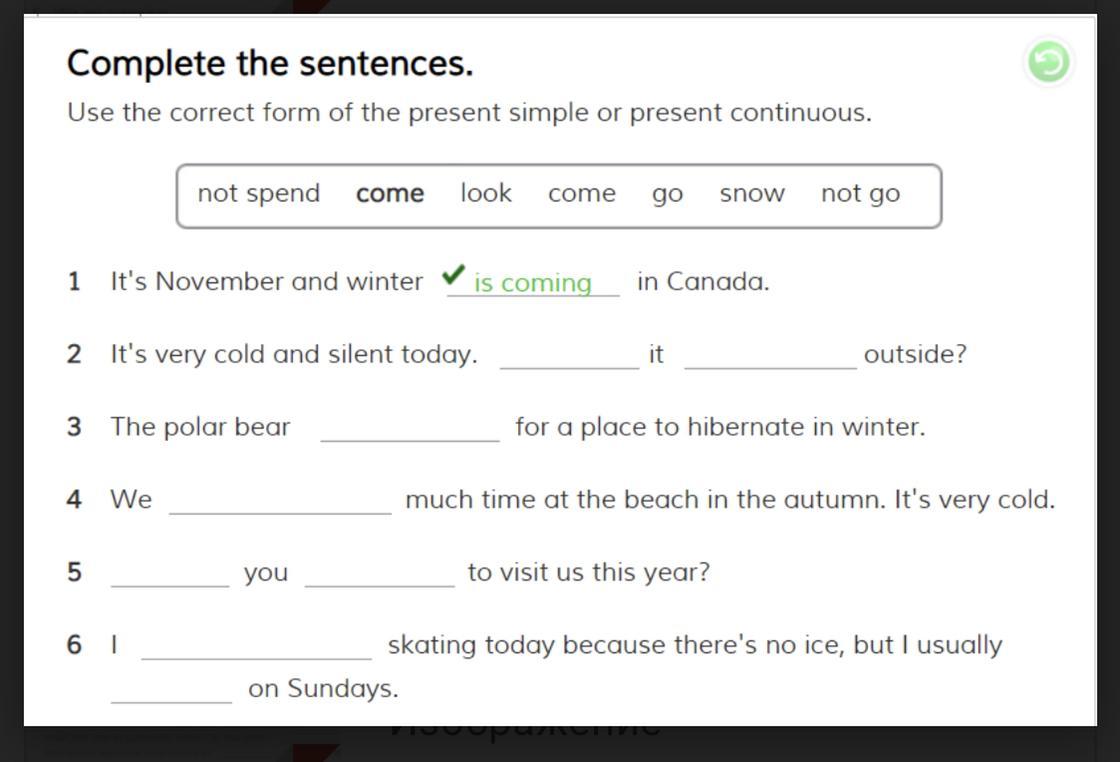Click the green checkmark in sentence 1
This screenshot has width=1120, height=762.
pyautogui.click(x=454, y=274)
